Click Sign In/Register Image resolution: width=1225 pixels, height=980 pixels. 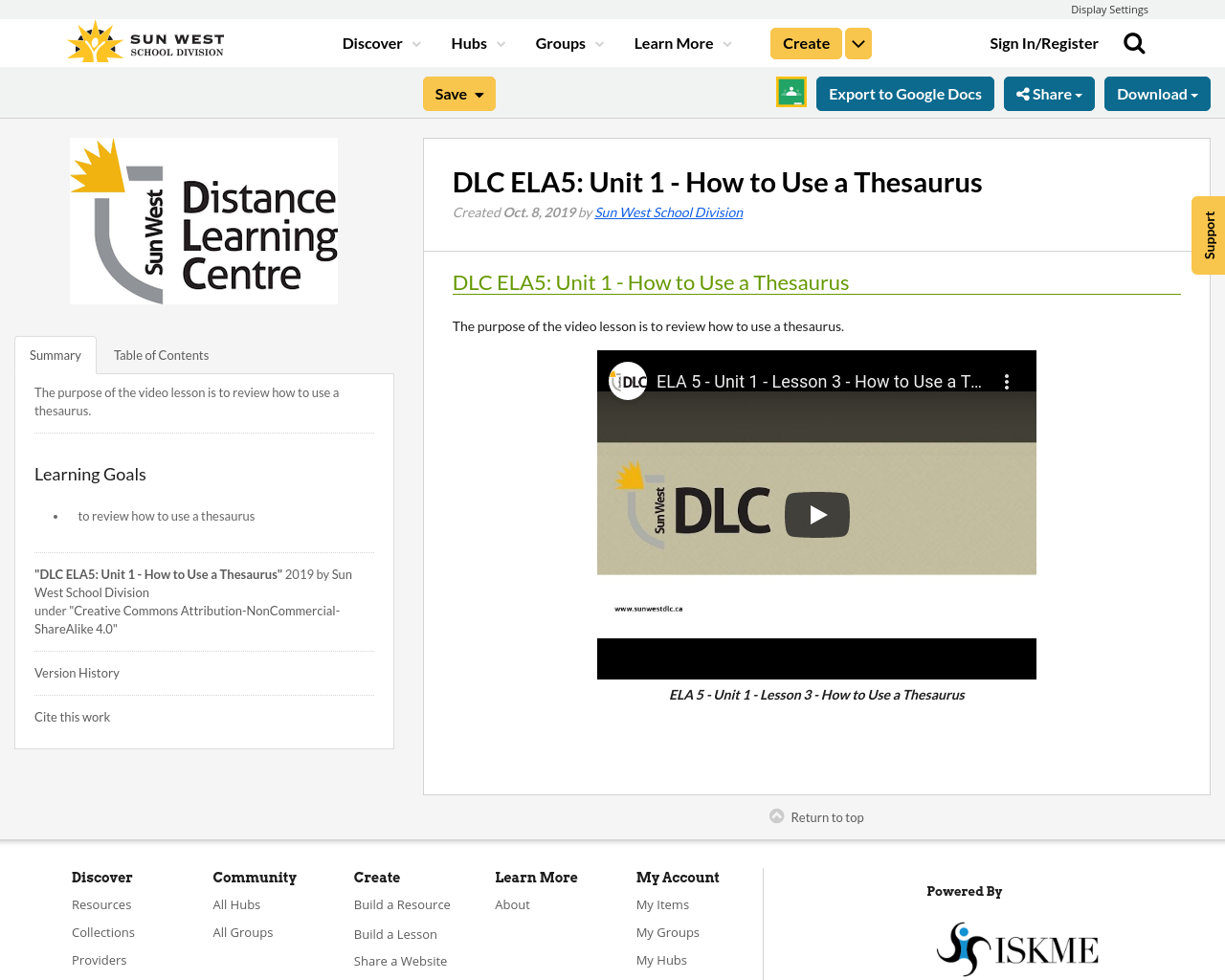click(x=1044, y=42)
